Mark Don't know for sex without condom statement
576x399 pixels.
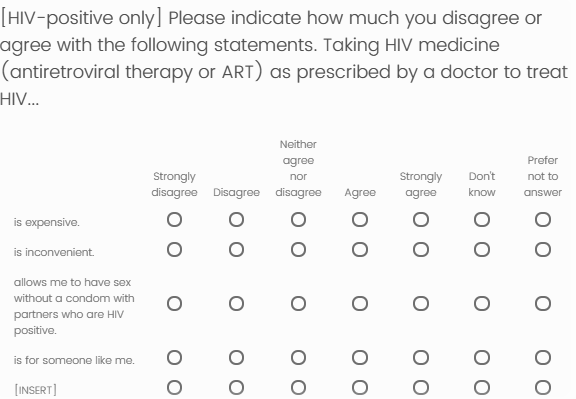[482, 303]
